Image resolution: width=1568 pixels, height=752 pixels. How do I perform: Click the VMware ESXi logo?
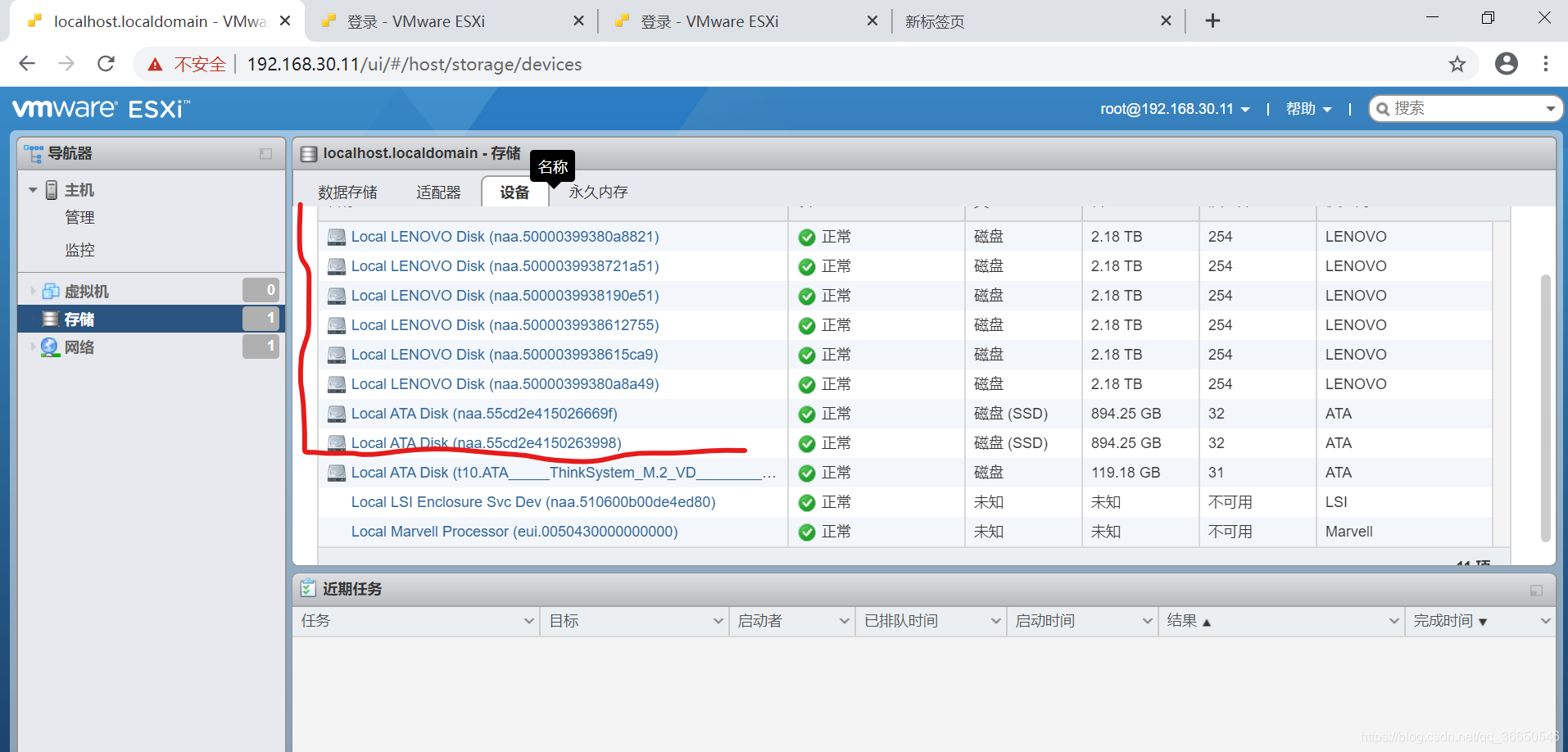101,108
